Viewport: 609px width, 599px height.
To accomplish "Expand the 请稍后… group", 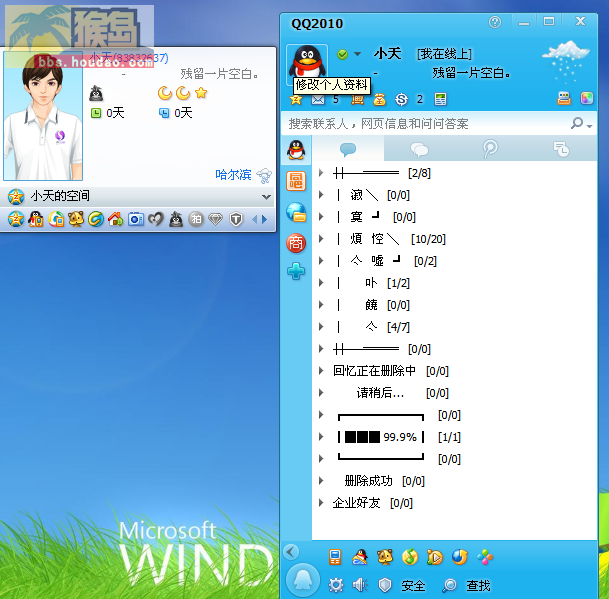I will [321, 393].
